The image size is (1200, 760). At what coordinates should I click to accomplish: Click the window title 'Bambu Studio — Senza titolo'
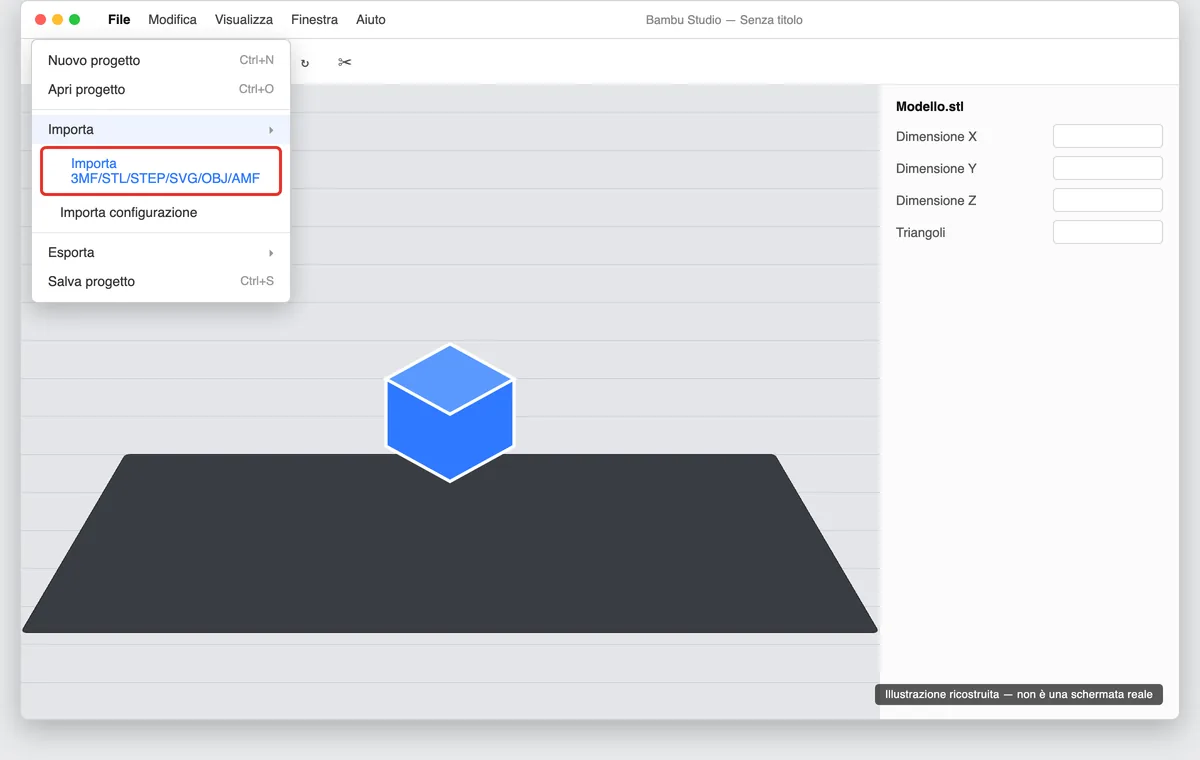click(x=724, y=20)
